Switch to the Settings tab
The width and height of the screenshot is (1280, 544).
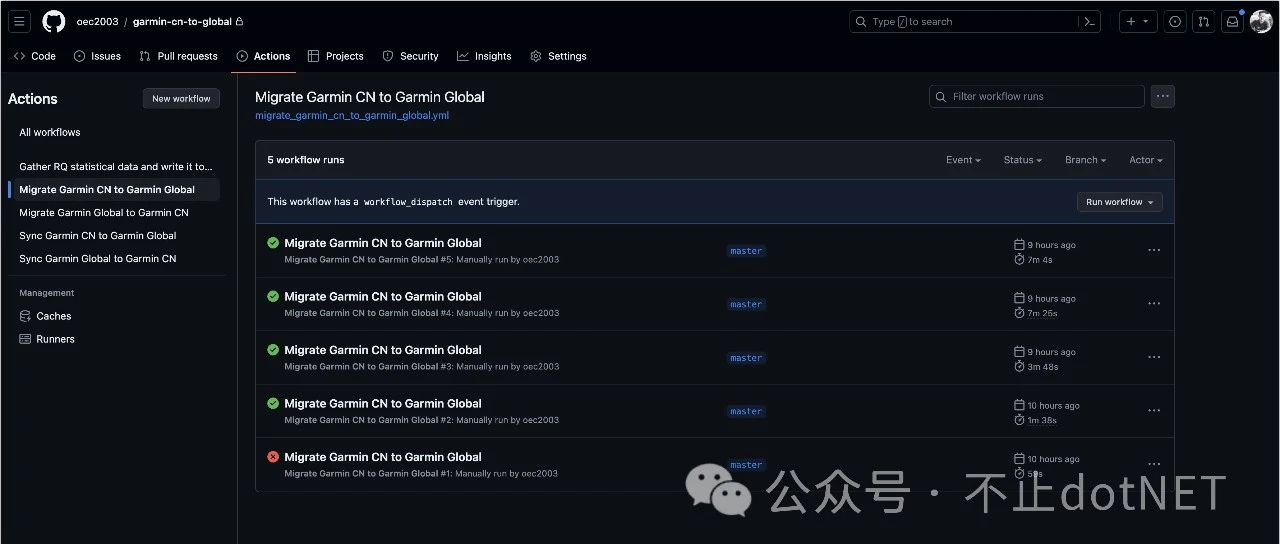558,56
